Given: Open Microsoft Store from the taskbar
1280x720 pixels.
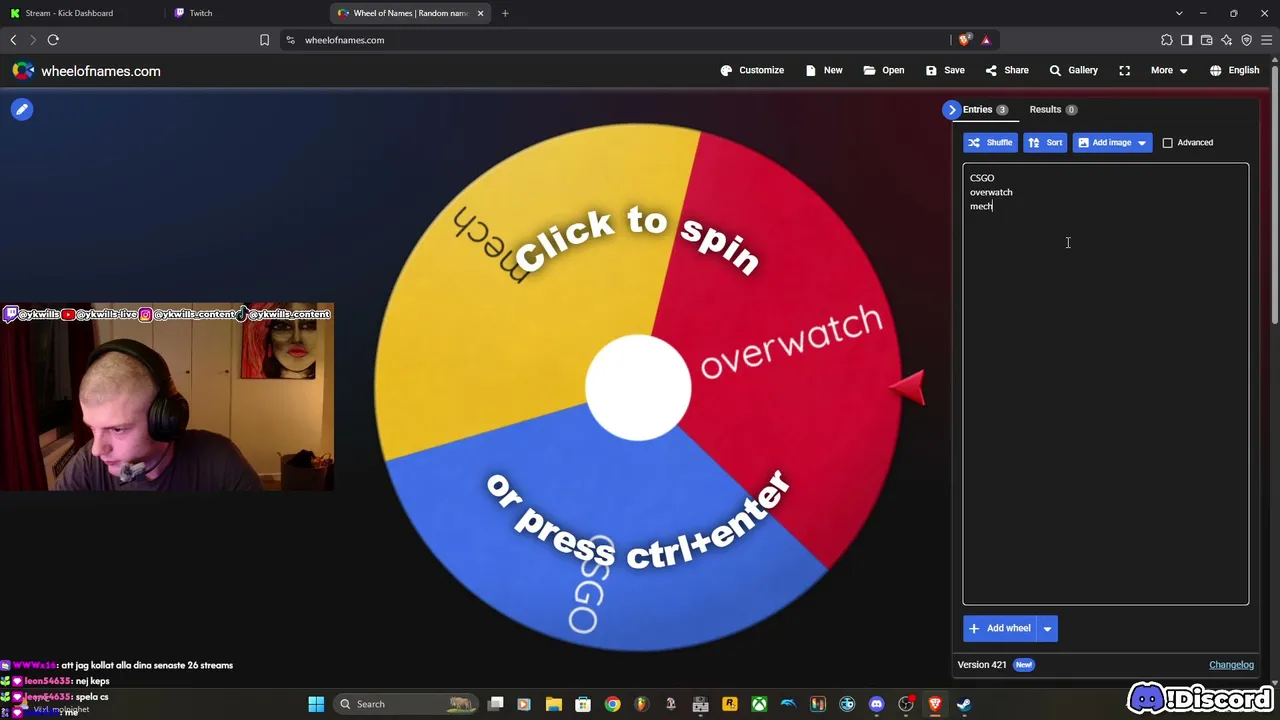Looking at the screenshot, I should point(583,704).
